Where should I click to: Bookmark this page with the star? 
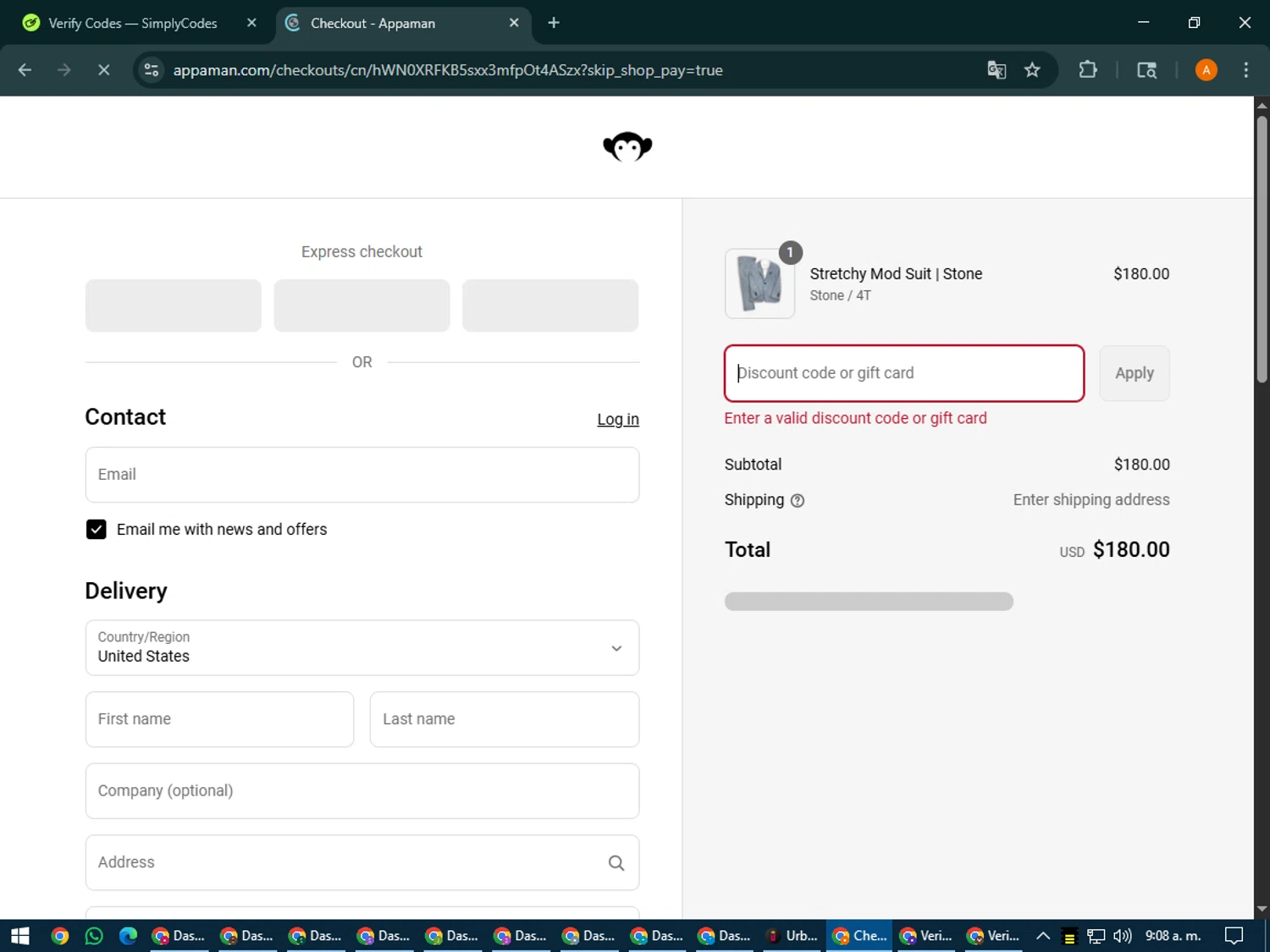click(1032, 70)
